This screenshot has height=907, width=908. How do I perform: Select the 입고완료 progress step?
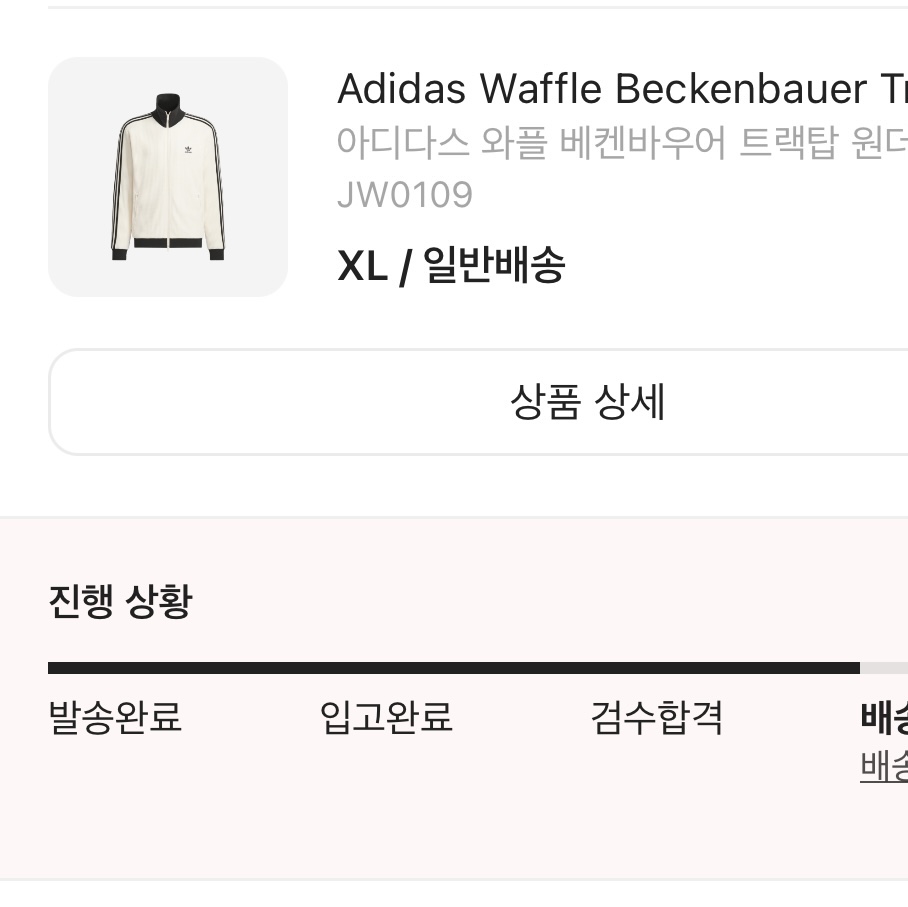[386, 718]
